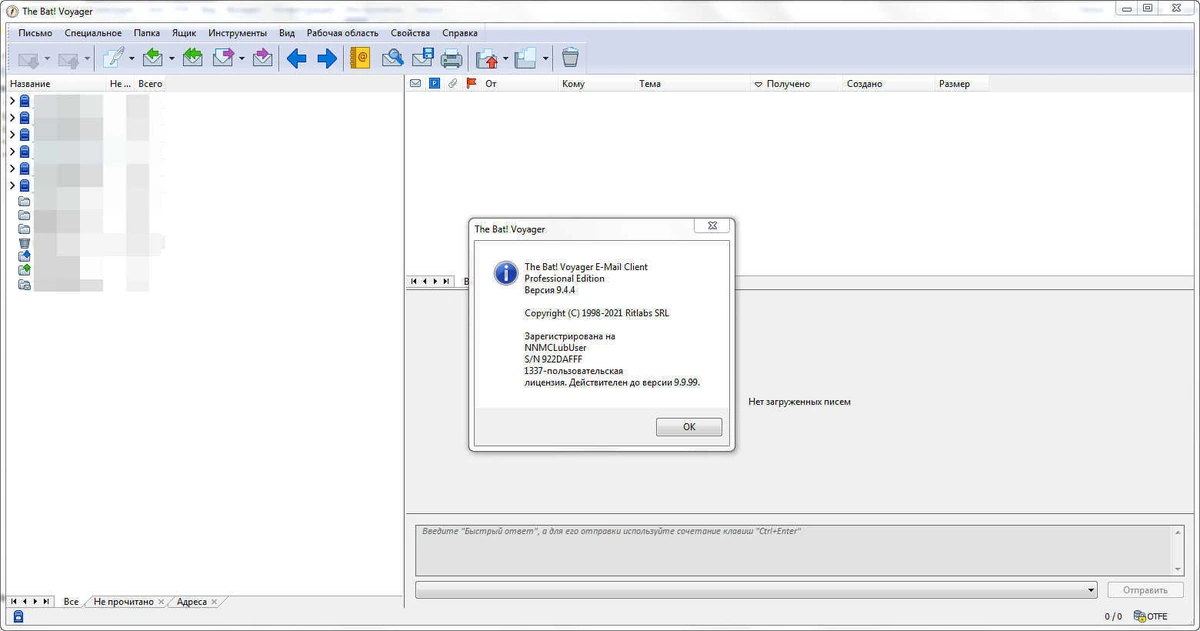Screen dimensions: 1200x631
Task: Go to next message with blue right arrow
Action: tap(327, 58)
